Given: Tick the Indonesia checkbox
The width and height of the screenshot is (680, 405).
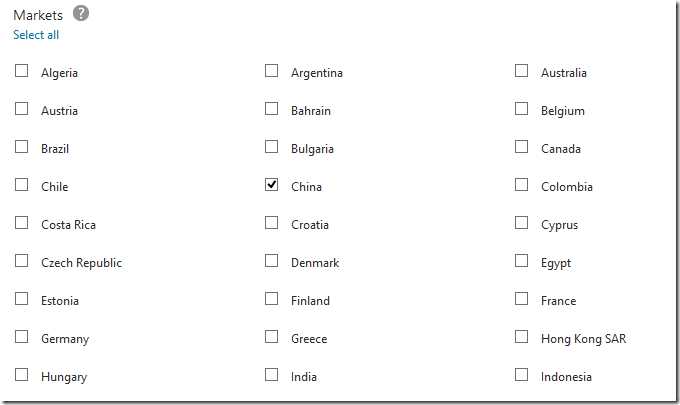Looking at the screenshot, I should pyautogui.click(x=522, y=375).
